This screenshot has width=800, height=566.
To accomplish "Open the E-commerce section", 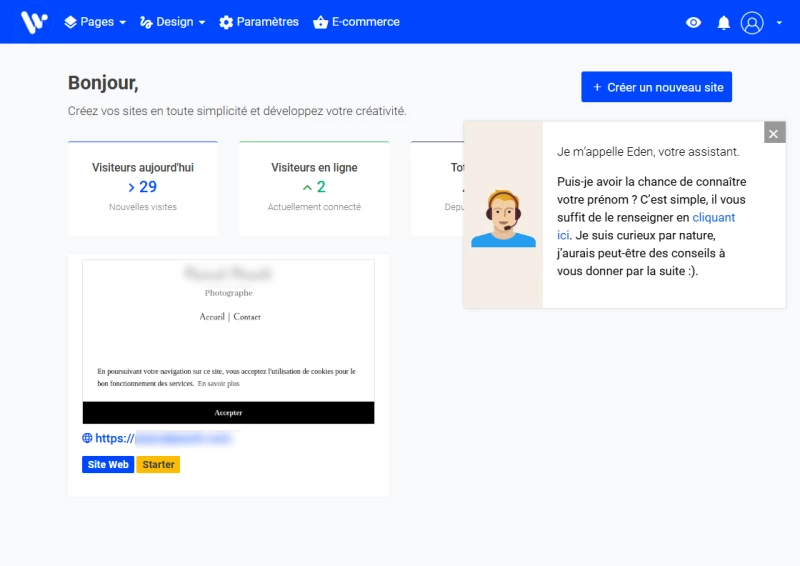I will [356, 22].
